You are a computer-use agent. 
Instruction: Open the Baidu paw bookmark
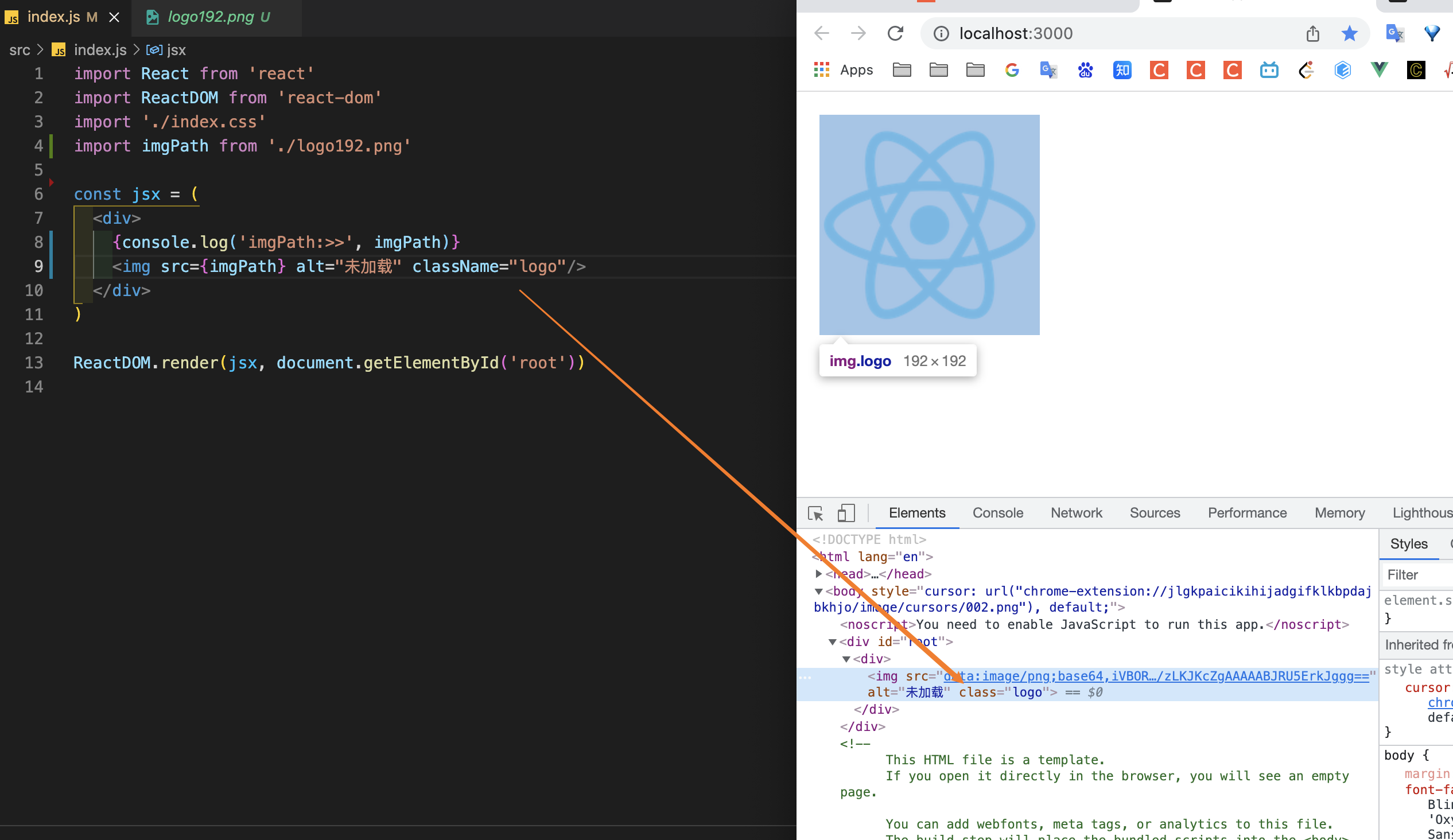point(1086,71)
